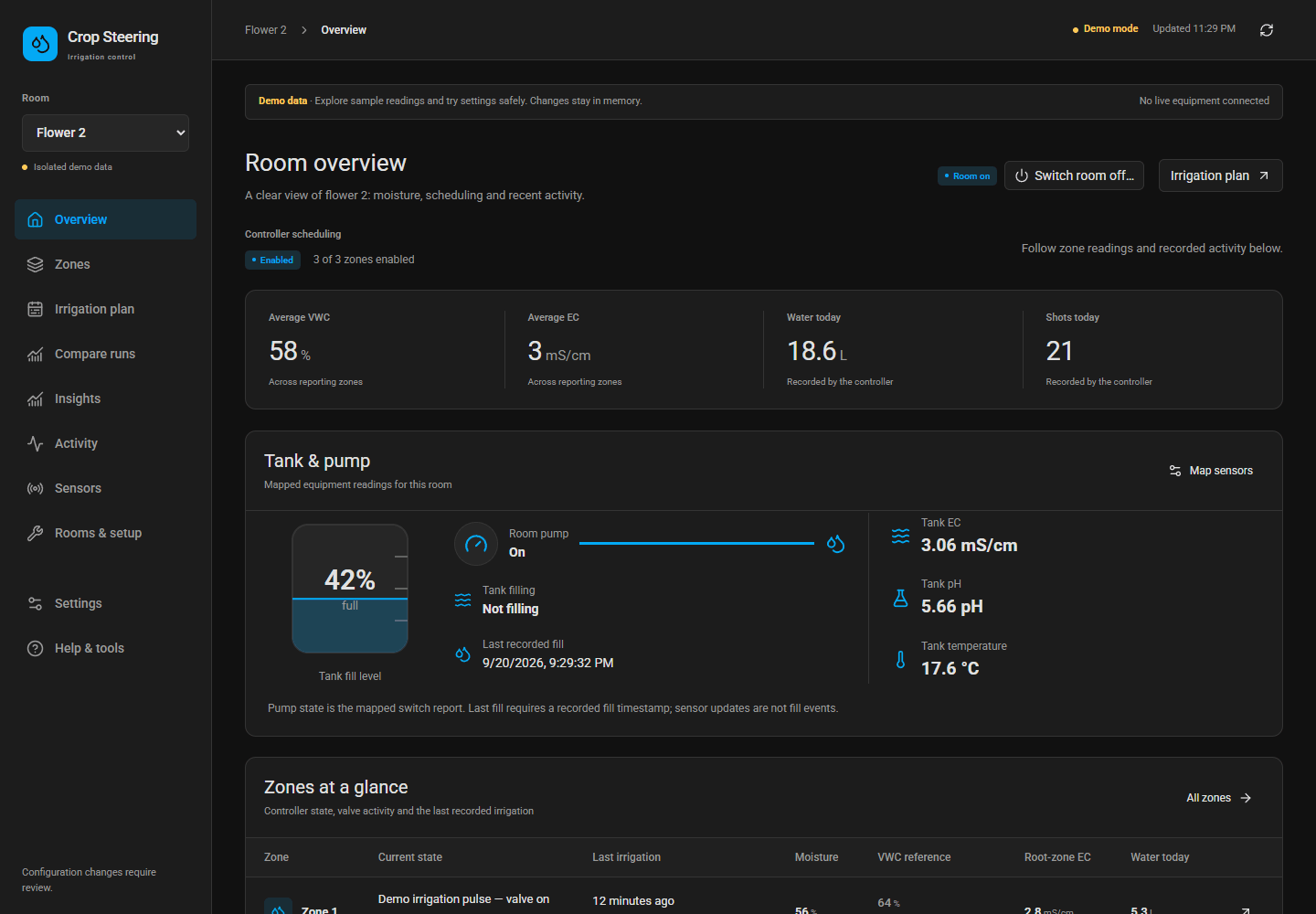This screenshot has width=1316, height=914.
Task: Click the Zones layers icon
Action: tap(36, 264)
